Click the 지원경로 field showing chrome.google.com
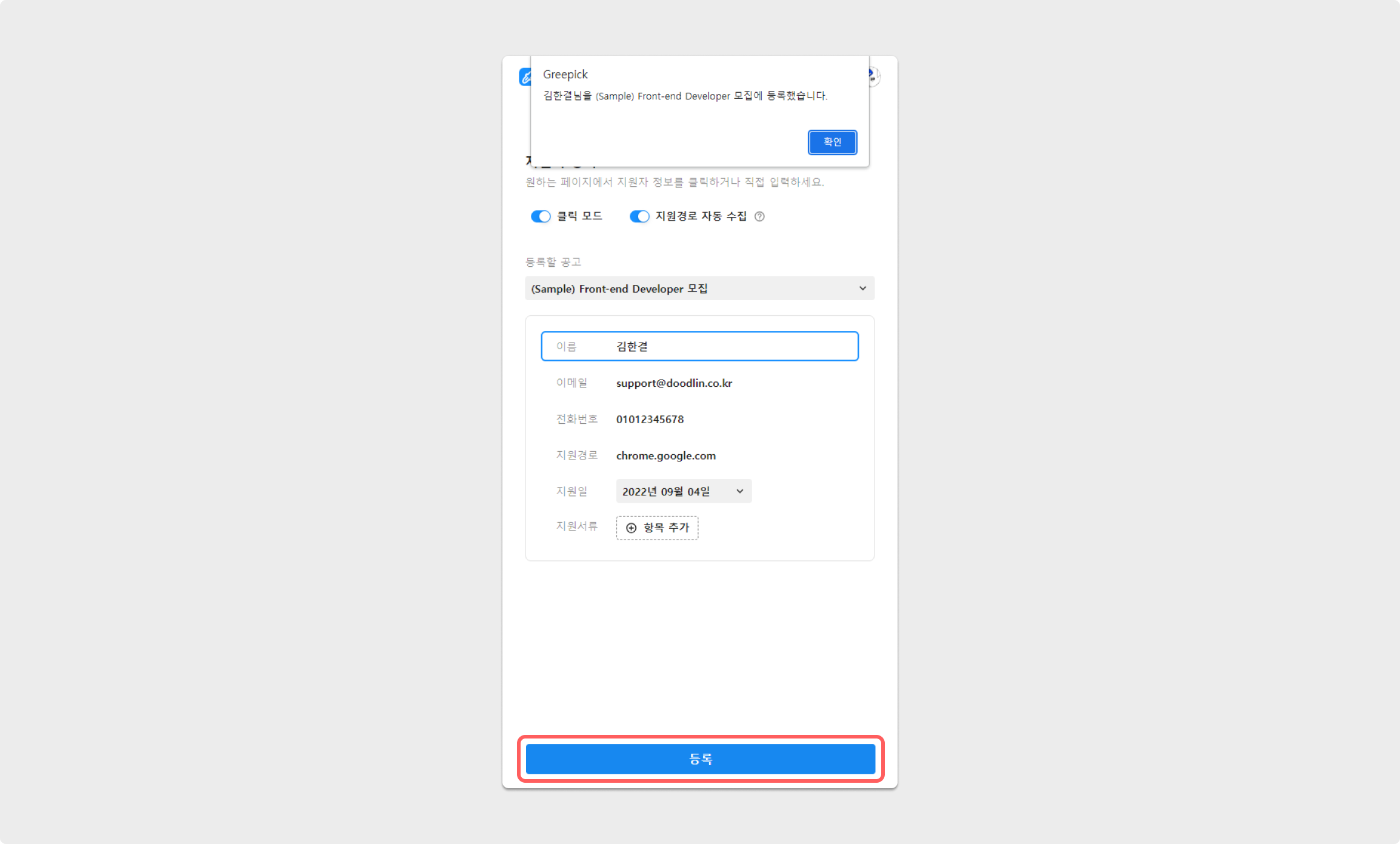This screenshot has height=844, width=1400. pos(665,456)
